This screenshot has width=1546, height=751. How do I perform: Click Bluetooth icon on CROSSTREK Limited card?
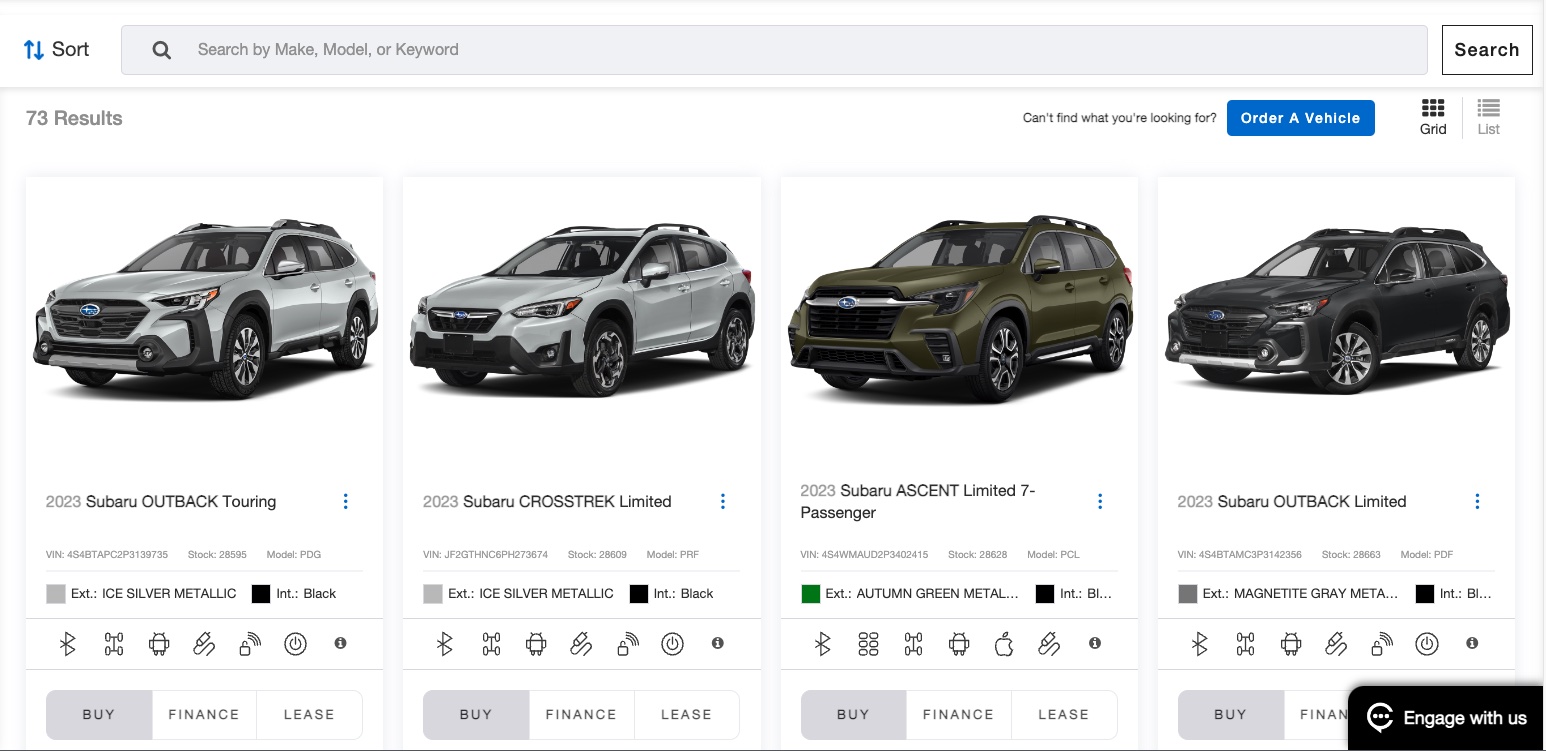(445, 644)
